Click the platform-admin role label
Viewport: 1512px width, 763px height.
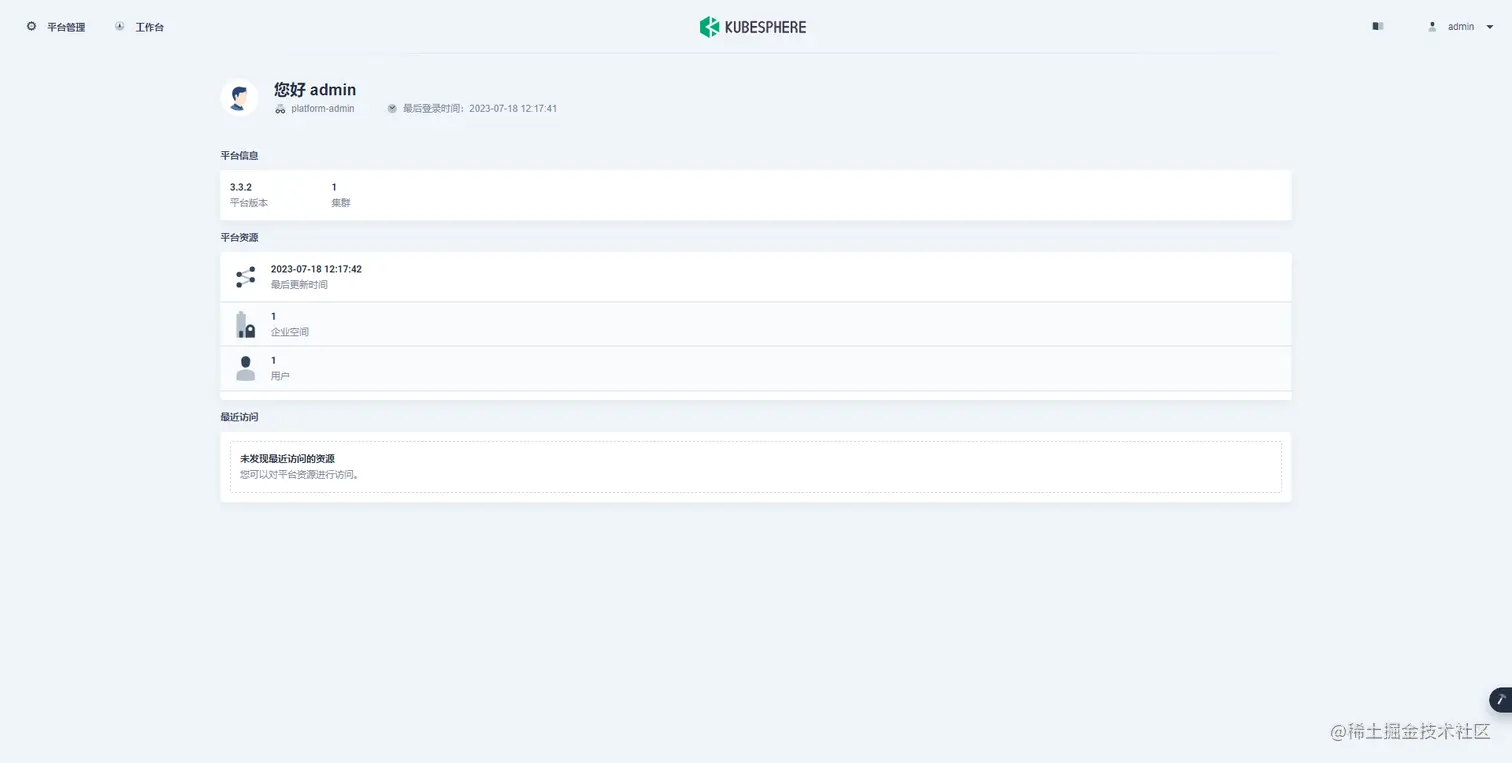(323, 108)
